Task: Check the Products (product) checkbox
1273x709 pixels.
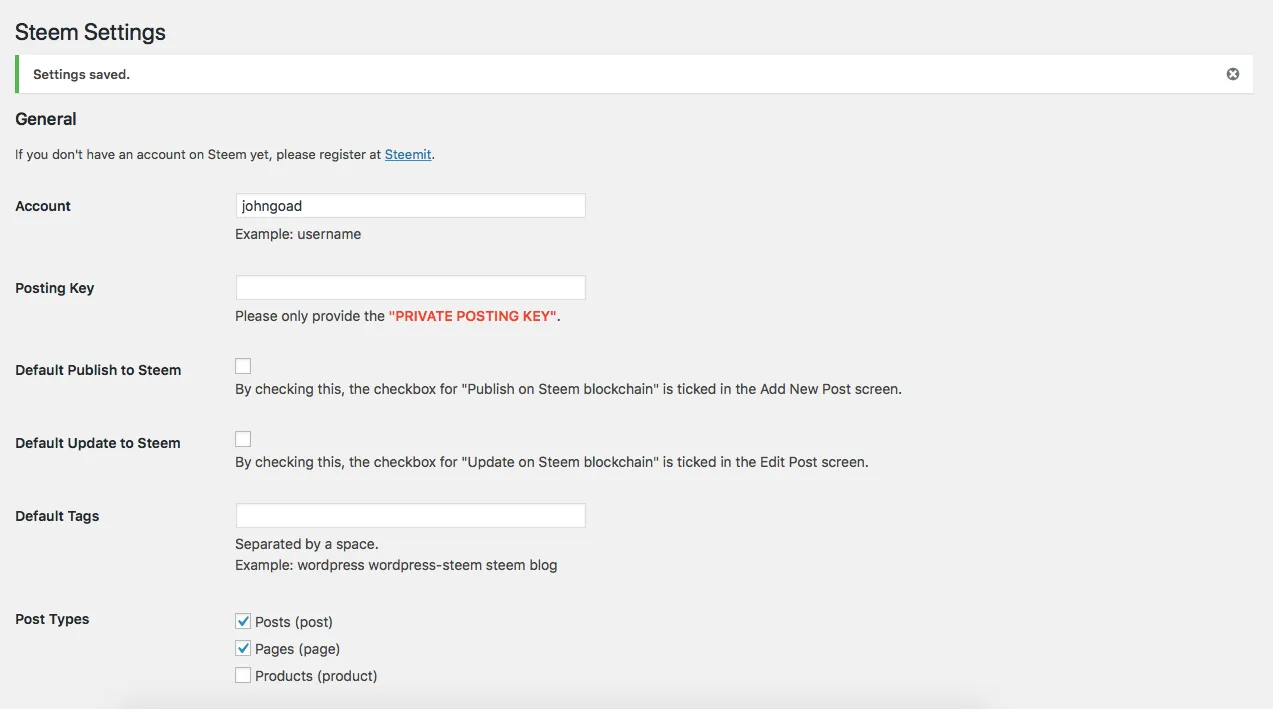Action: tap(243, 675)
